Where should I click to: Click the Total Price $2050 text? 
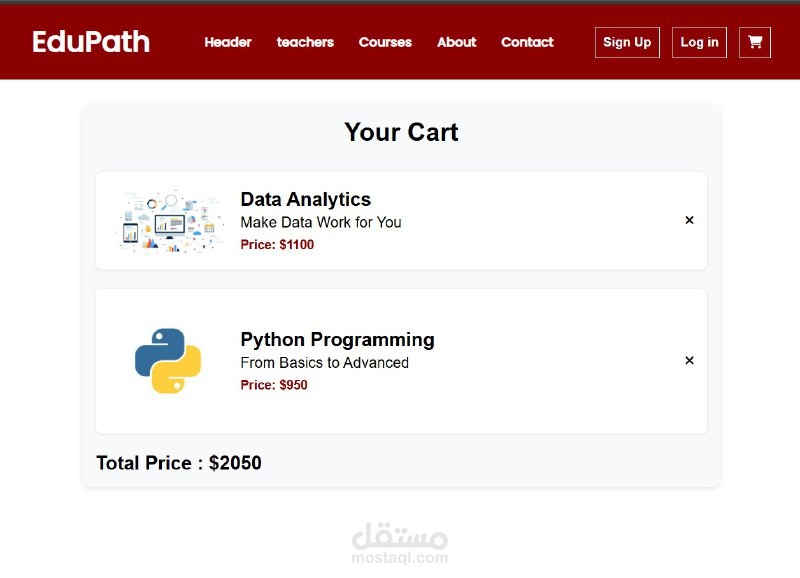(179, 463)
